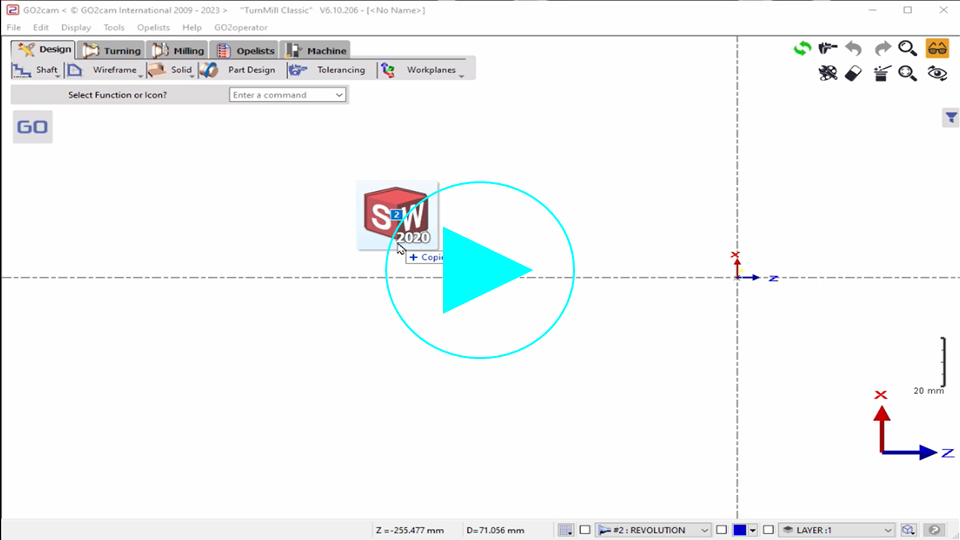Click the blue color swatch in status bar

(739, 530)
